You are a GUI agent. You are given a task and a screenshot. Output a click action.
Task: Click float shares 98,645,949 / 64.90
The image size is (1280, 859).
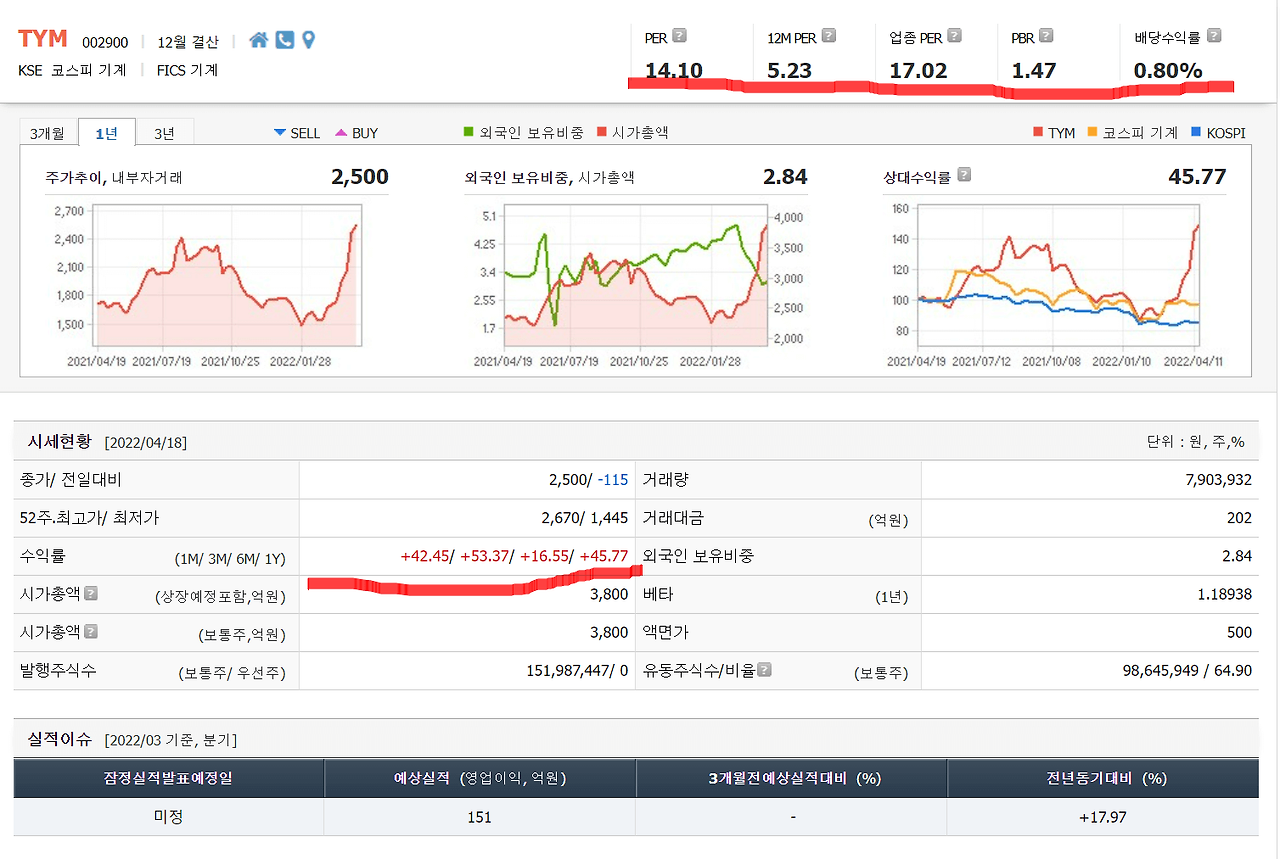pyautogui.click(x=1187, y=670)
